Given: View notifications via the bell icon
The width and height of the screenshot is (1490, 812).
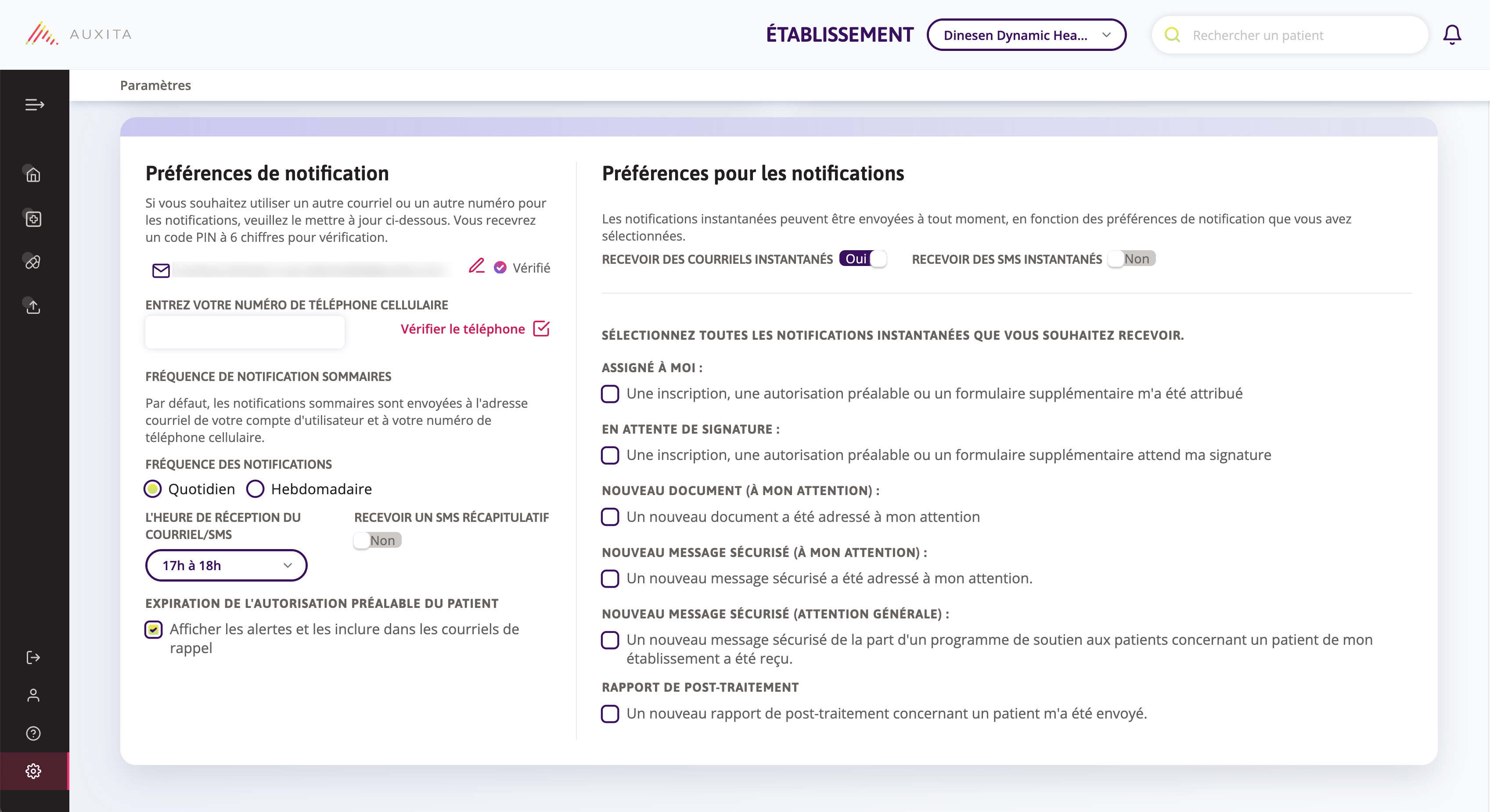Looking at the screenshot, I should coord(1452,34).
